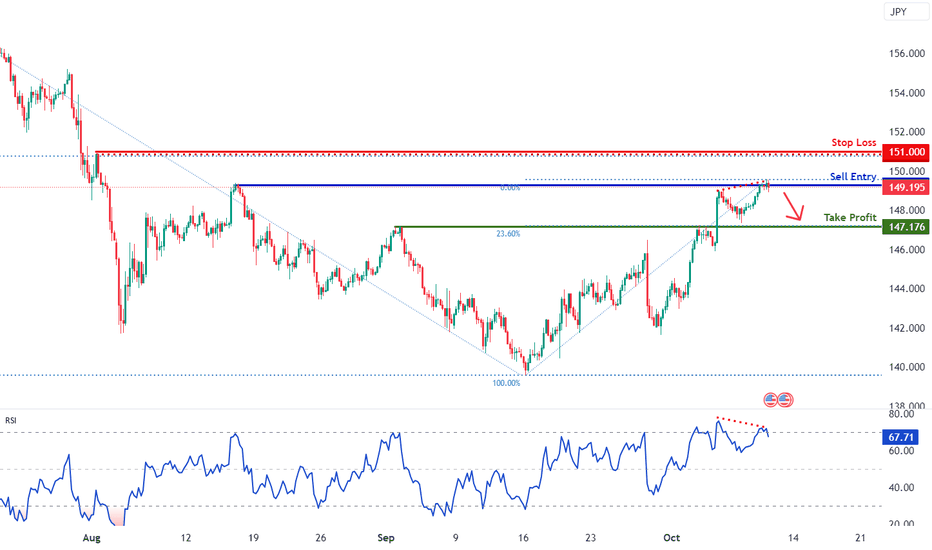932x550 pixels.
Task: Select the 147.176 take profit price label
Action: (905, 227)
